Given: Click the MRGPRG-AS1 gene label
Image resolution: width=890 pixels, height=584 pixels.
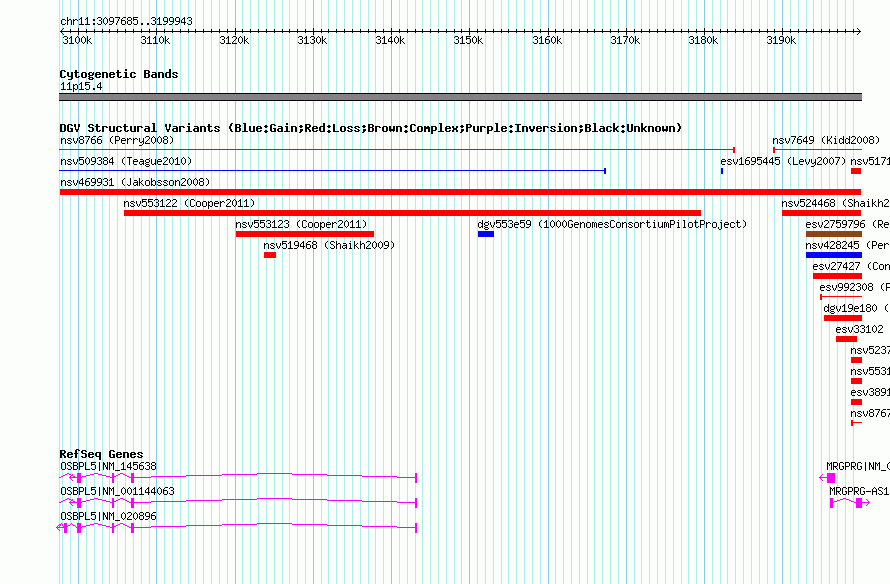Looking at the screenshot, I should tap(859, 491).
